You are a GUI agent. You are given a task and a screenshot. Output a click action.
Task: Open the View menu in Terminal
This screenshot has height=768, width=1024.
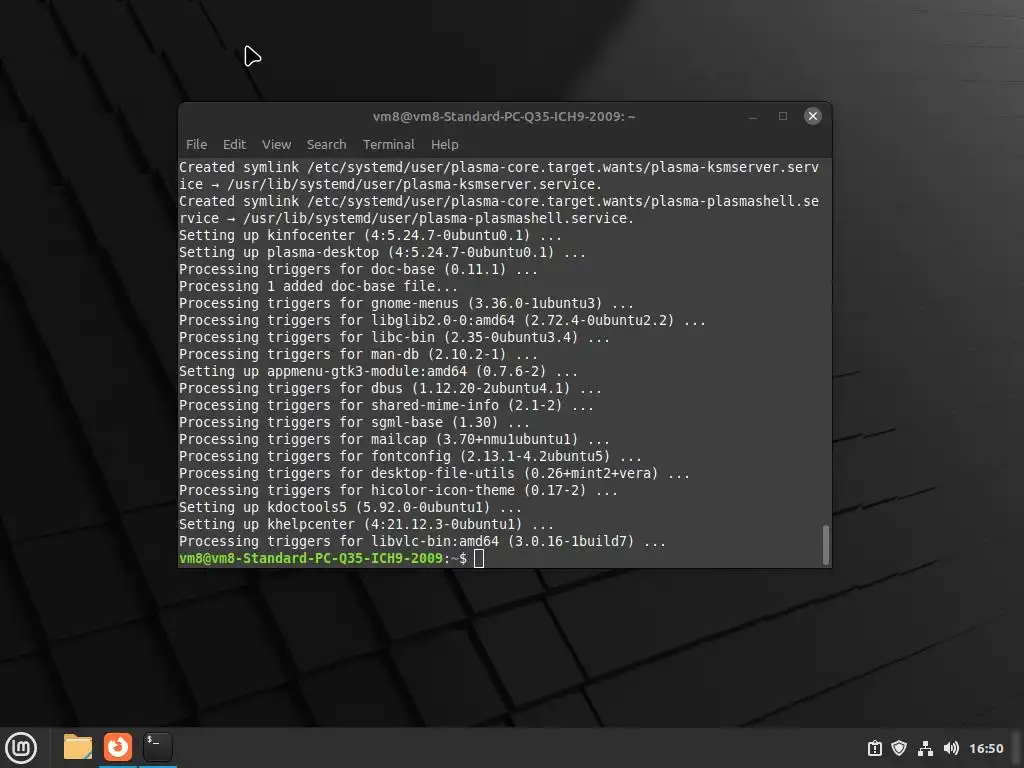coord(276,144)
